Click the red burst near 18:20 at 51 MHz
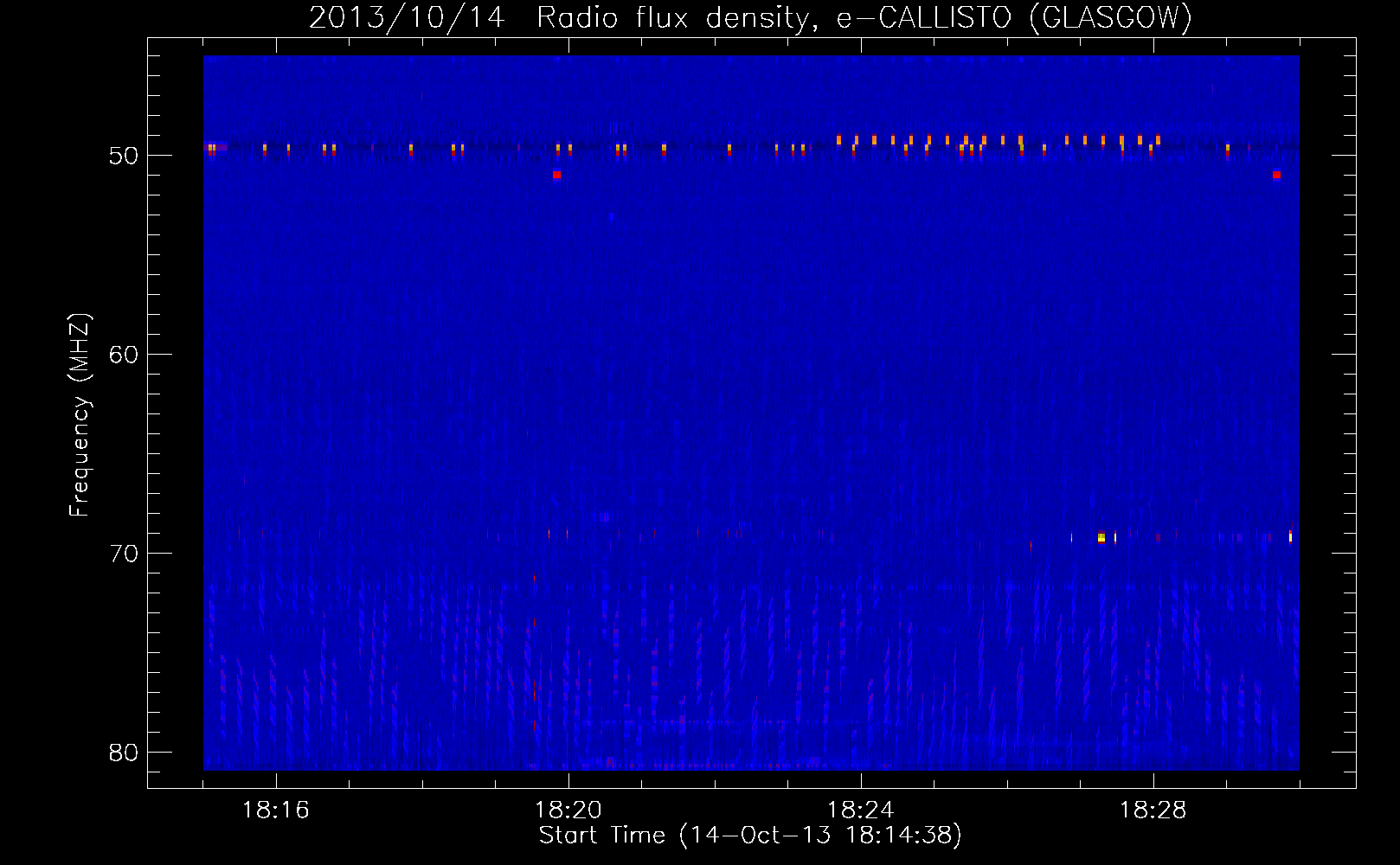Viewport: 1400px width, 865px height. click(x=557, y=175)
